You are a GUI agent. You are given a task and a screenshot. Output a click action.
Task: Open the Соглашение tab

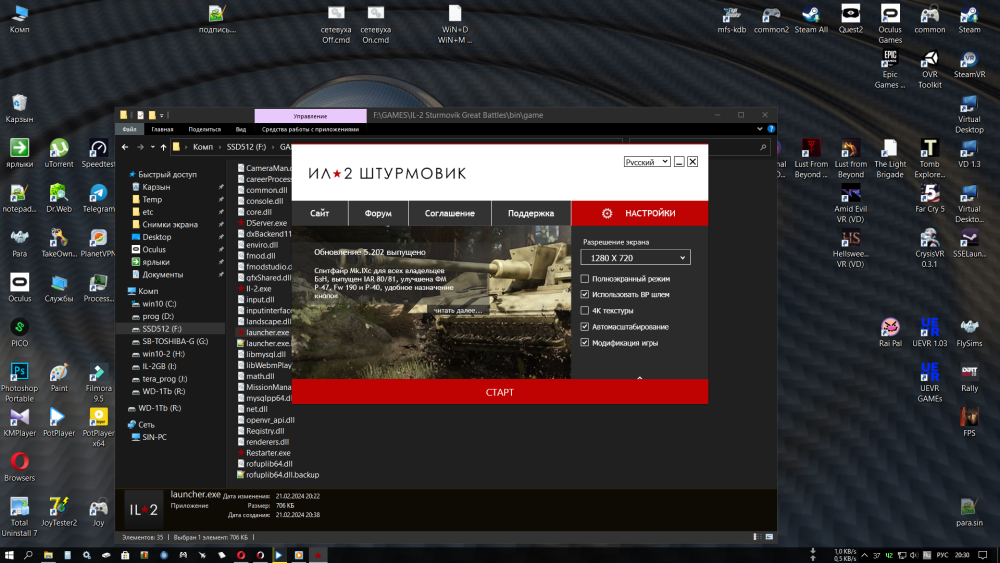450,213
